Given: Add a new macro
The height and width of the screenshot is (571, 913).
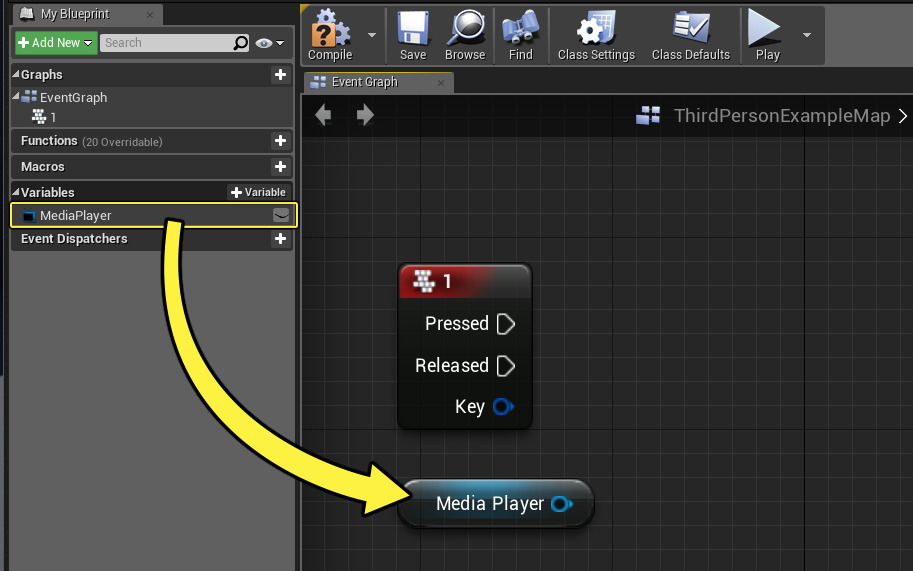Looking at the screenshot, I should [280, 166].
